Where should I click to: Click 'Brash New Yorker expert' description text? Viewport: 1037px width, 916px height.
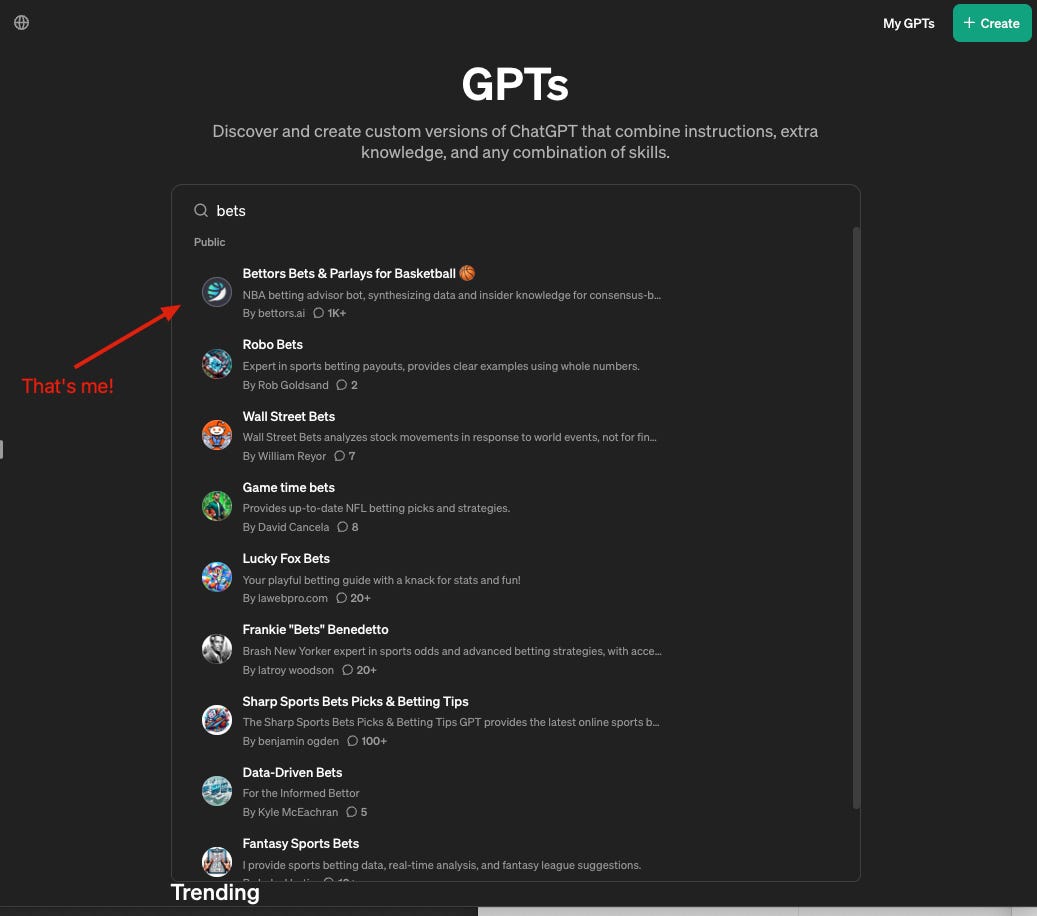[x=452, y=651]
